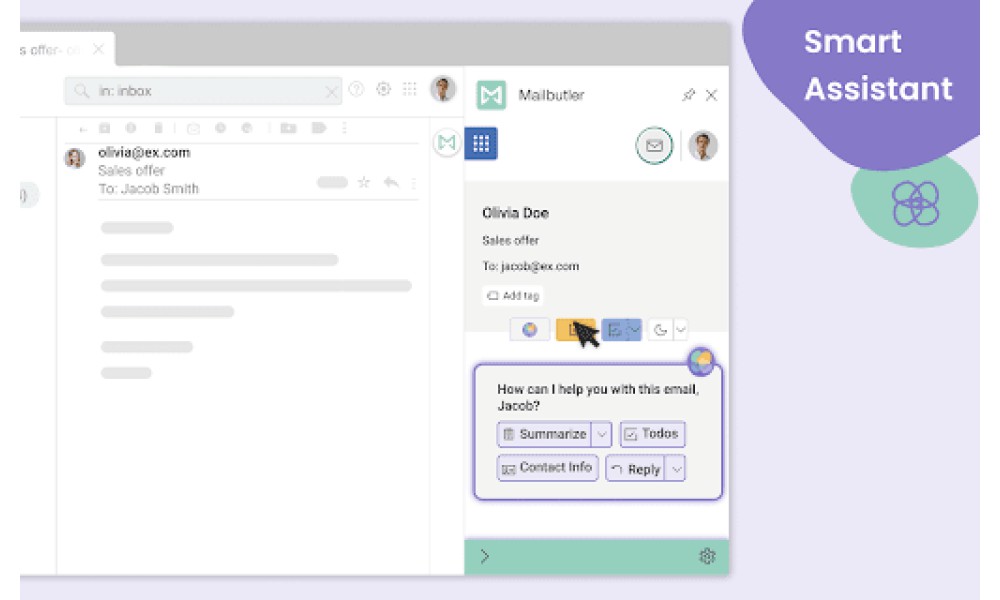The height and width of the screenshot is (600, 1000).
Task: Click the in: inbox search field
Action: tap(203, 91)
